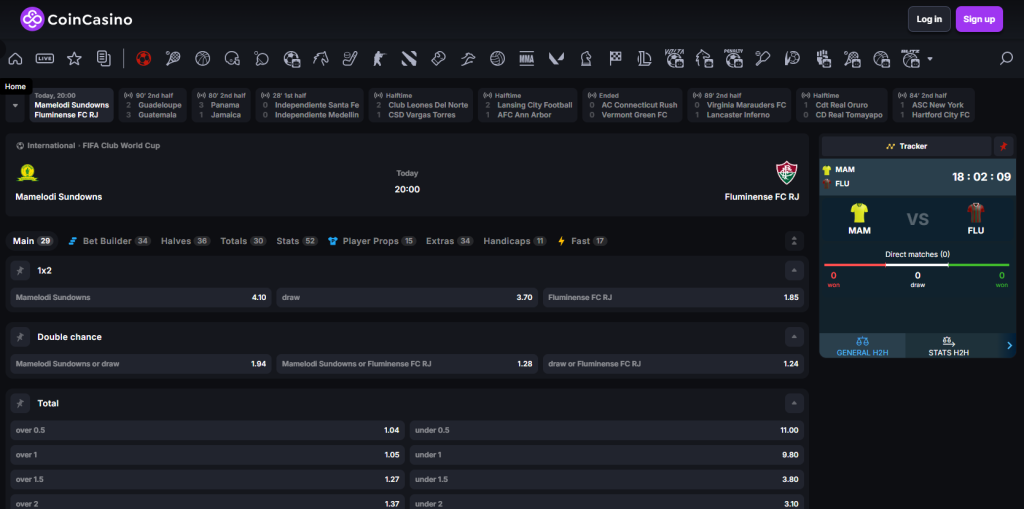This screenshot has height=509, width=1024.
Task: Select the Valorant esport icon
Action: click(556, 59)
